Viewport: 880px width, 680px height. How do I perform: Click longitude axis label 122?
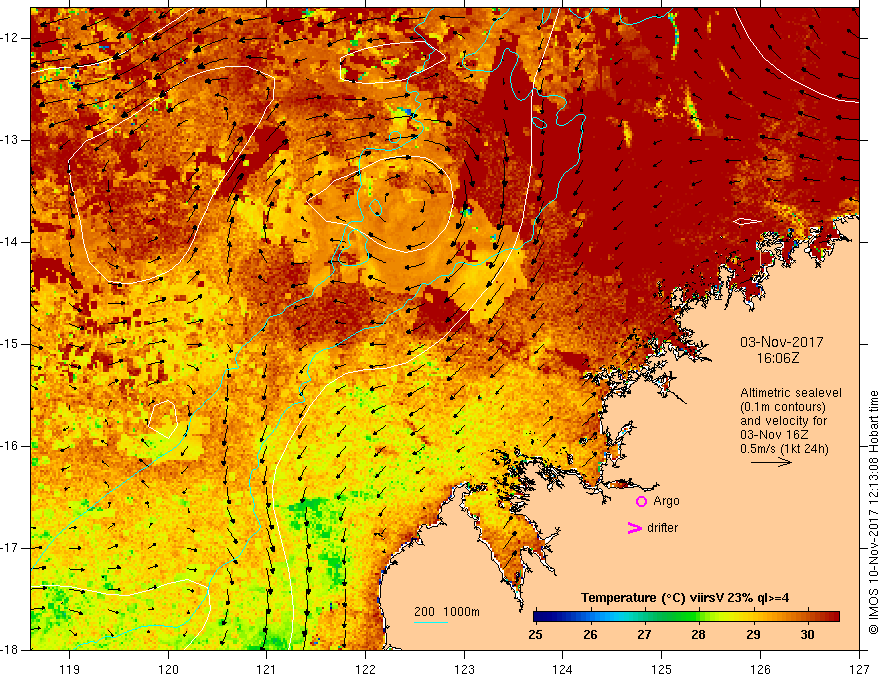click(366, 669)
